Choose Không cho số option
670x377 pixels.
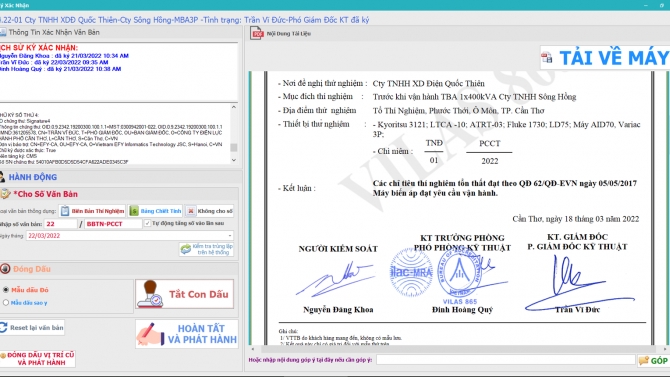[x=209, y=211]
